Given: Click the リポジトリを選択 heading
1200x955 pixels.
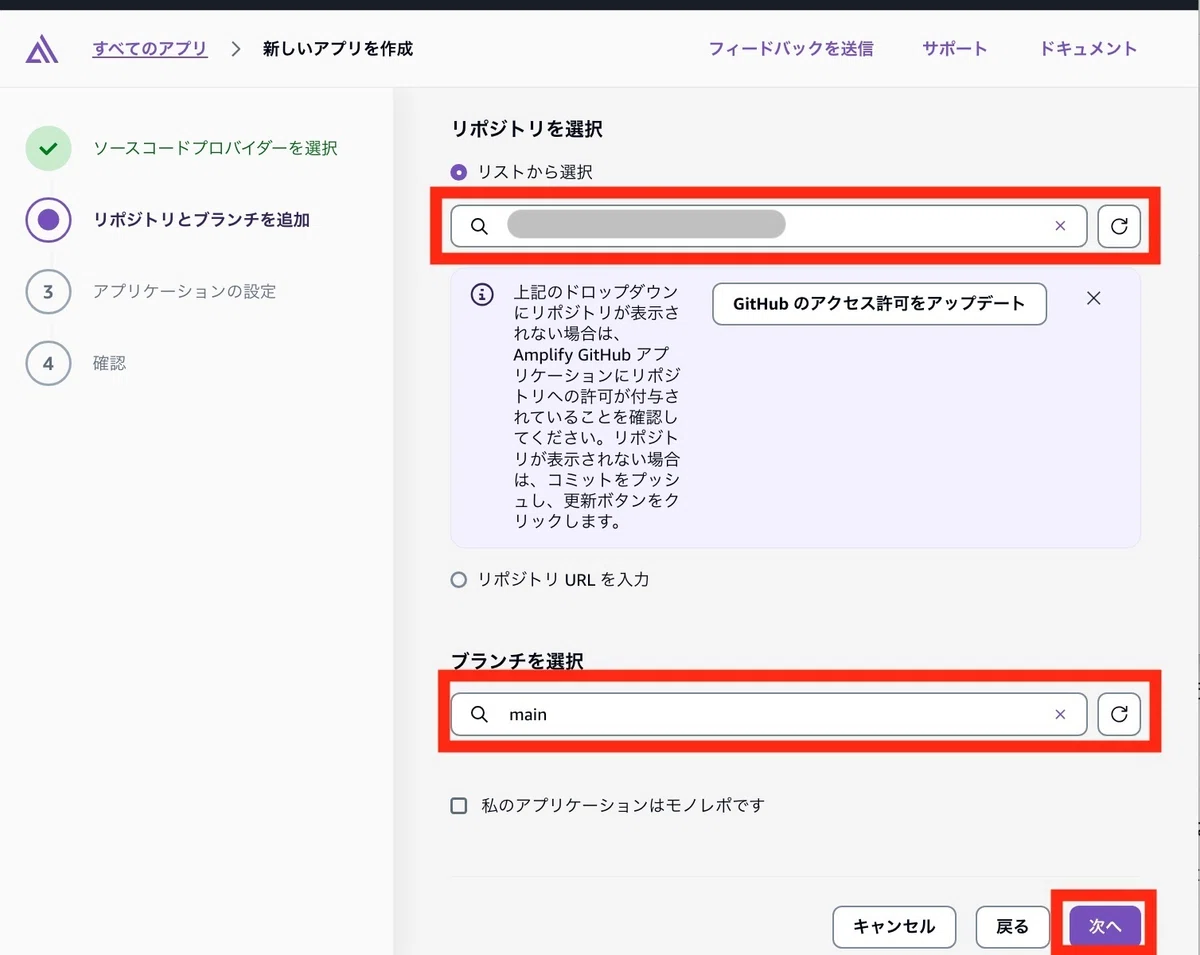Looking at the screenshot, I should click(527, 129).
